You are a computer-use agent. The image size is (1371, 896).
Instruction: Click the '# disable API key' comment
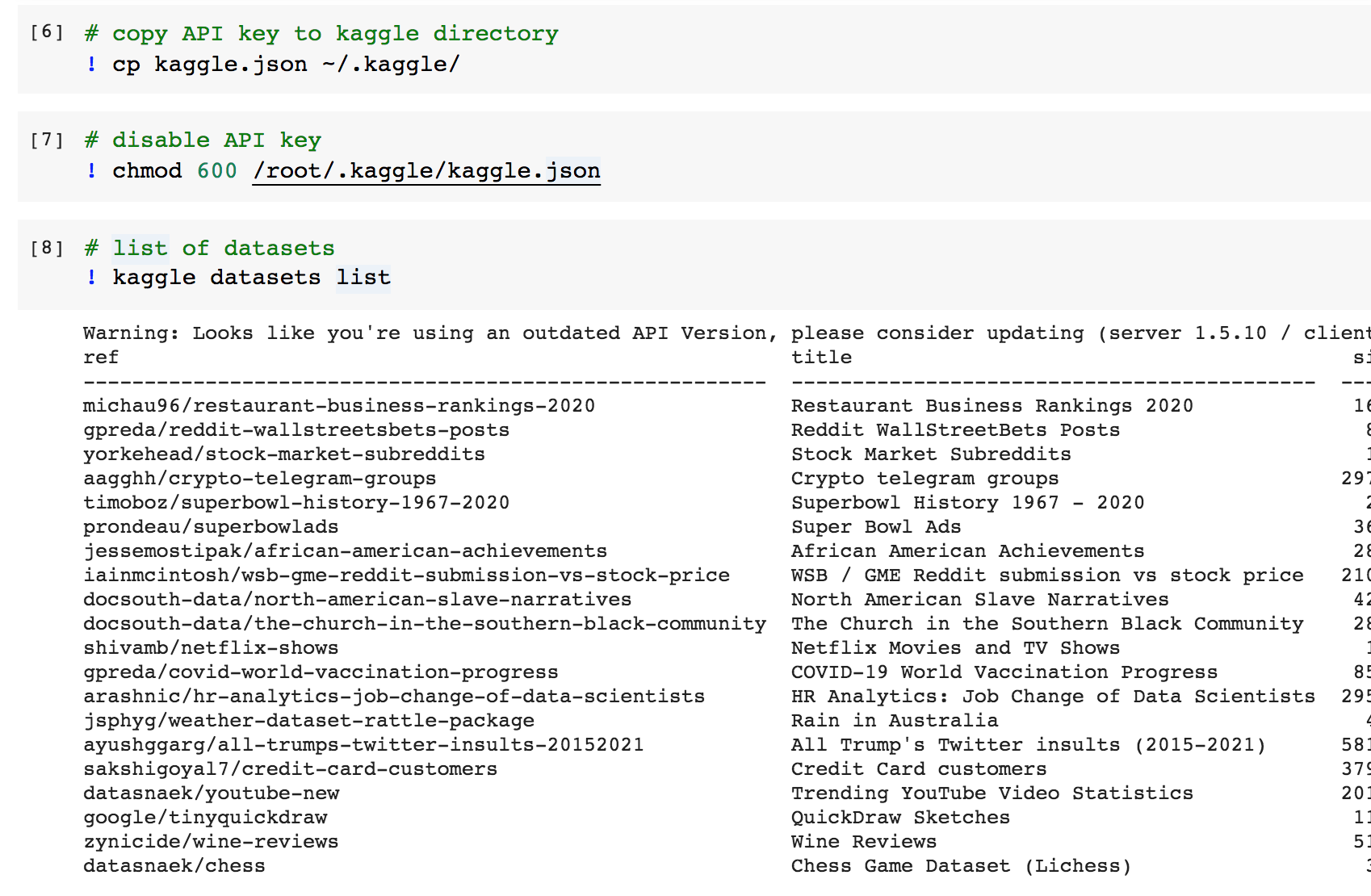coord(203,140)
